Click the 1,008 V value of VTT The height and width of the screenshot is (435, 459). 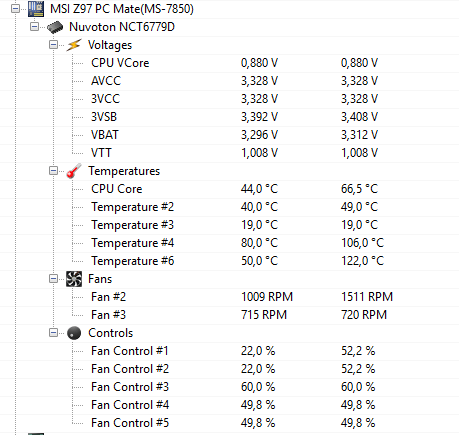[259, 153]
